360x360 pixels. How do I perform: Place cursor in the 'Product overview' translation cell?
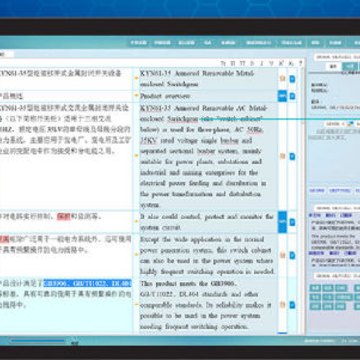[208, 96]
